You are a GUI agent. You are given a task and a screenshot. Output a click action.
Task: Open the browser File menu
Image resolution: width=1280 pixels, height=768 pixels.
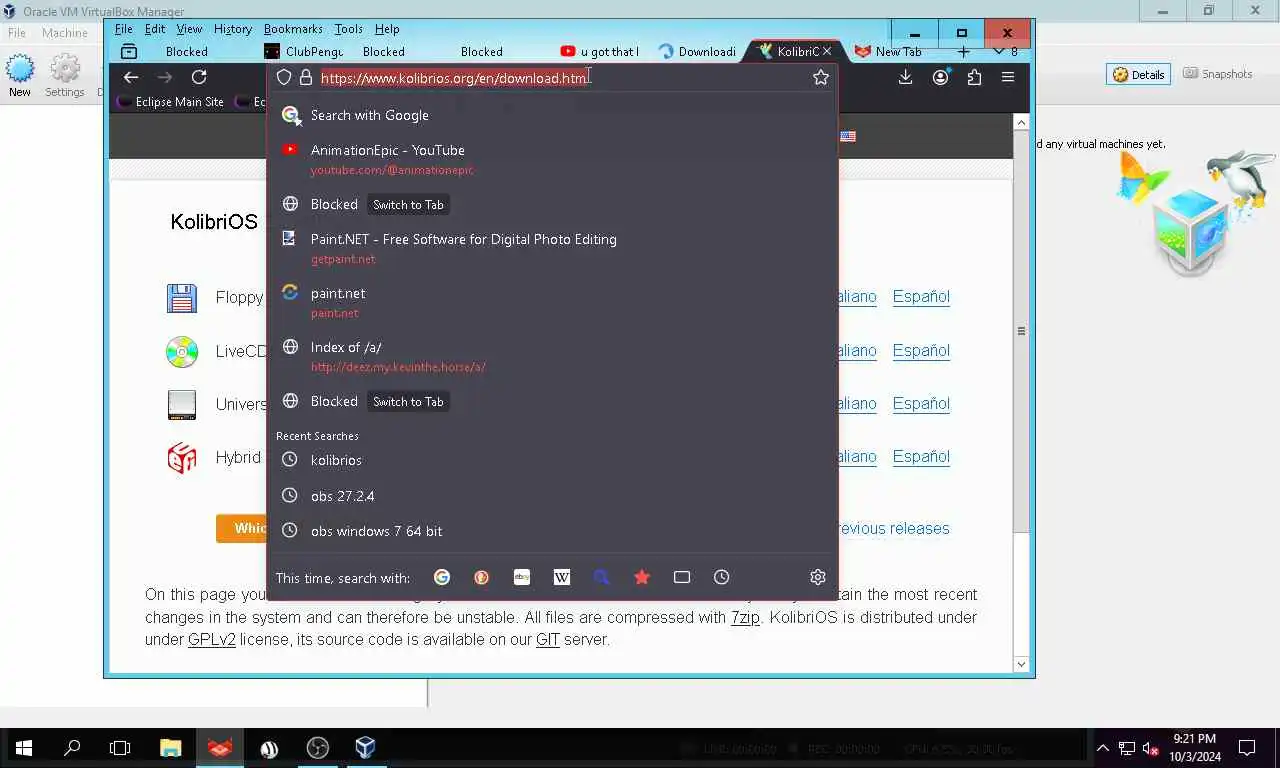[123, 29]
